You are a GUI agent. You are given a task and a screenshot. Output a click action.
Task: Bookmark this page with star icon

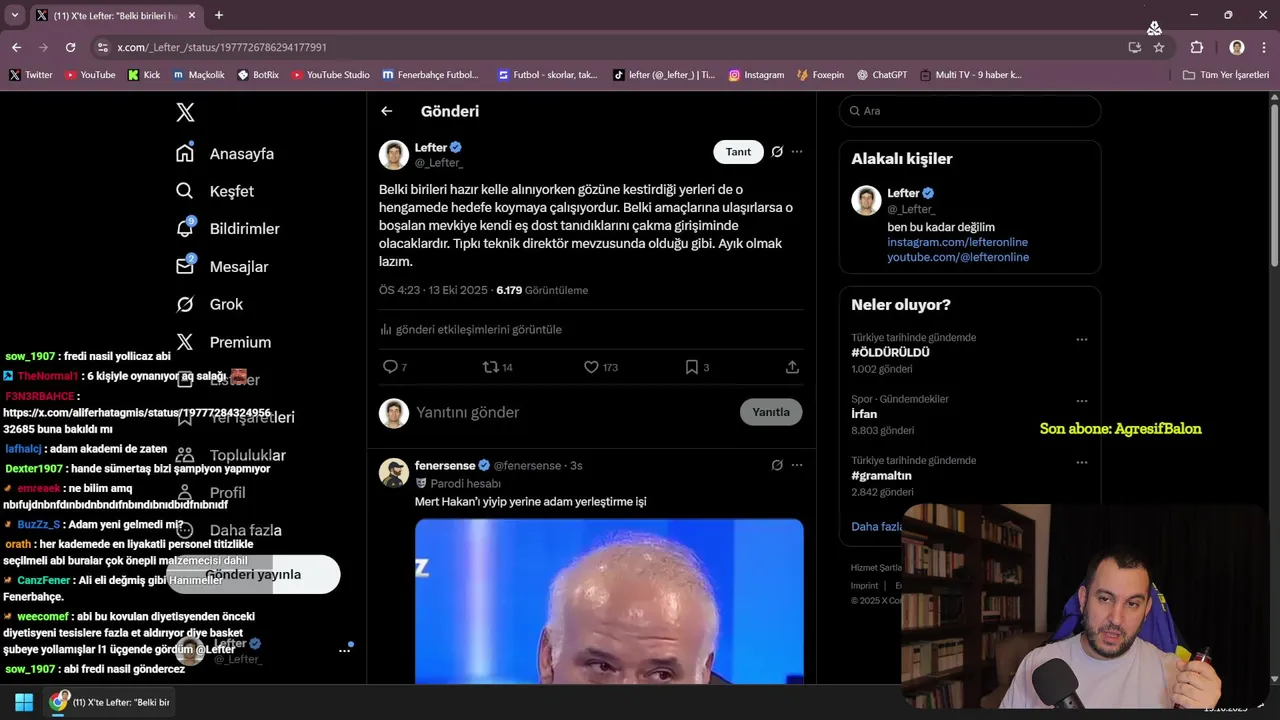pos(1159,47)
